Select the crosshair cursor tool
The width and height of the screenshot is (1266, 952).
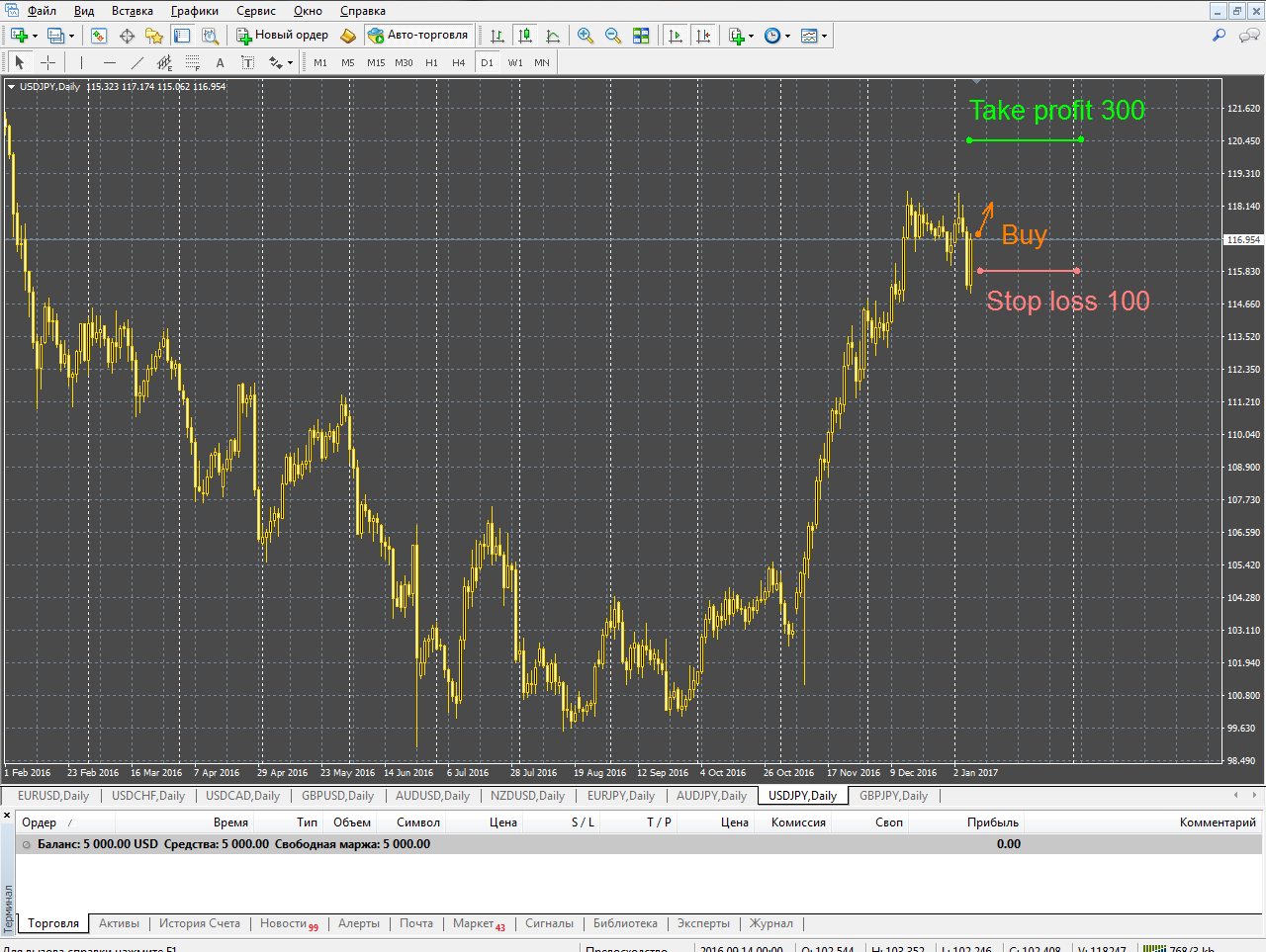point(47,62)
